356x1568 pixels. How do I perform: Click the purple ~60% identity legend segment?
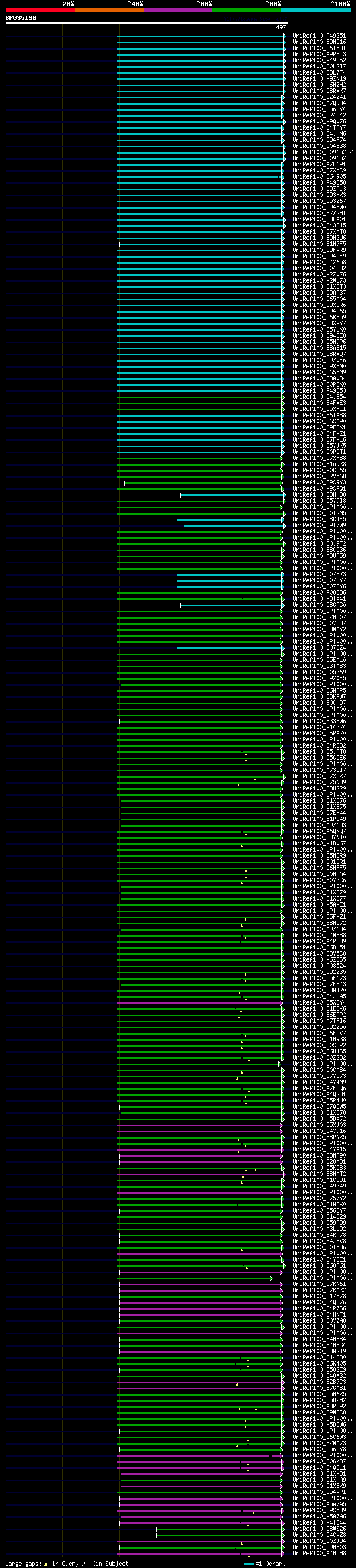(179, 10)
